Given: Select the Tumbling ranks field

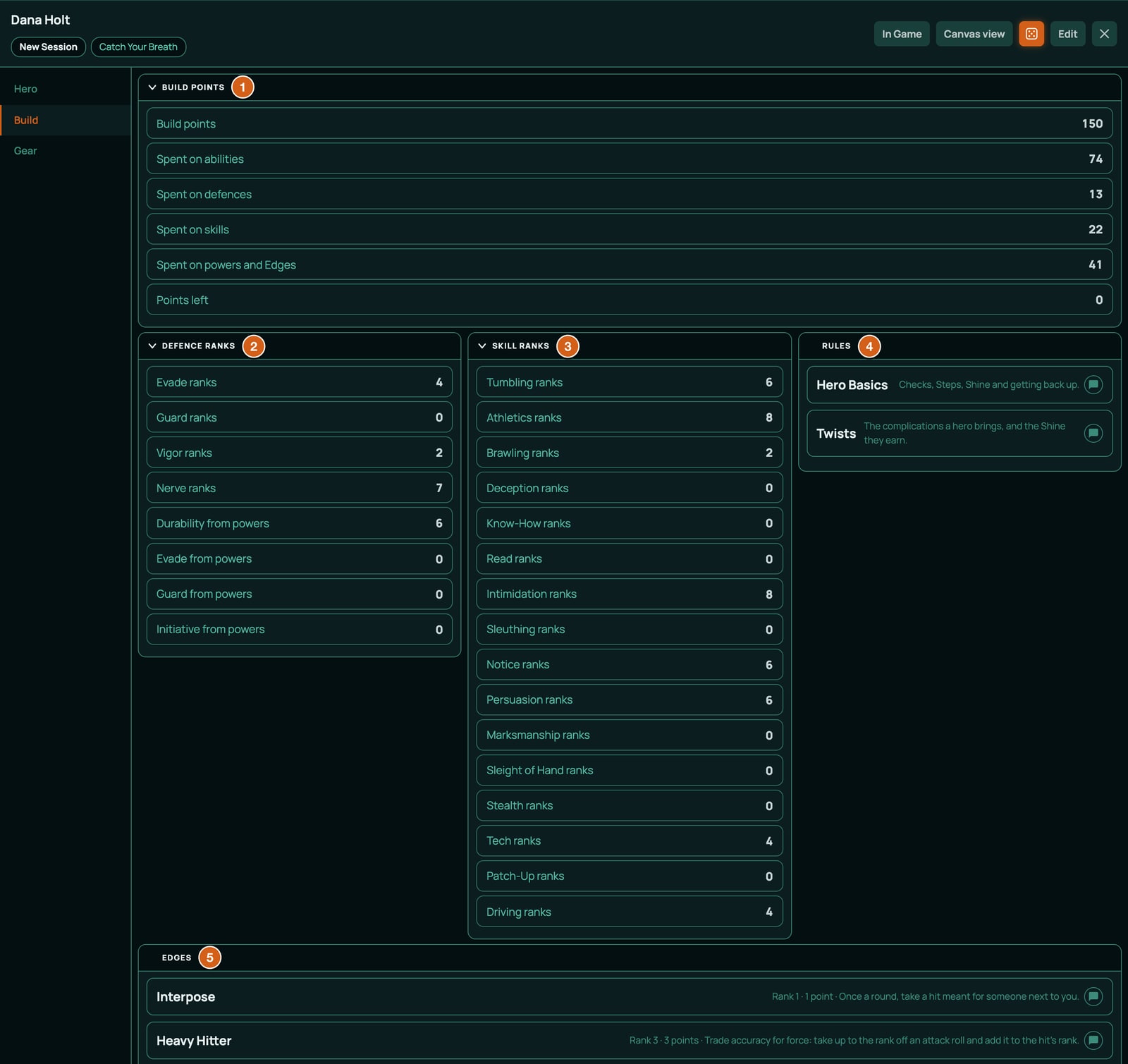Looking at the screenshot, I should click(630, 382).
